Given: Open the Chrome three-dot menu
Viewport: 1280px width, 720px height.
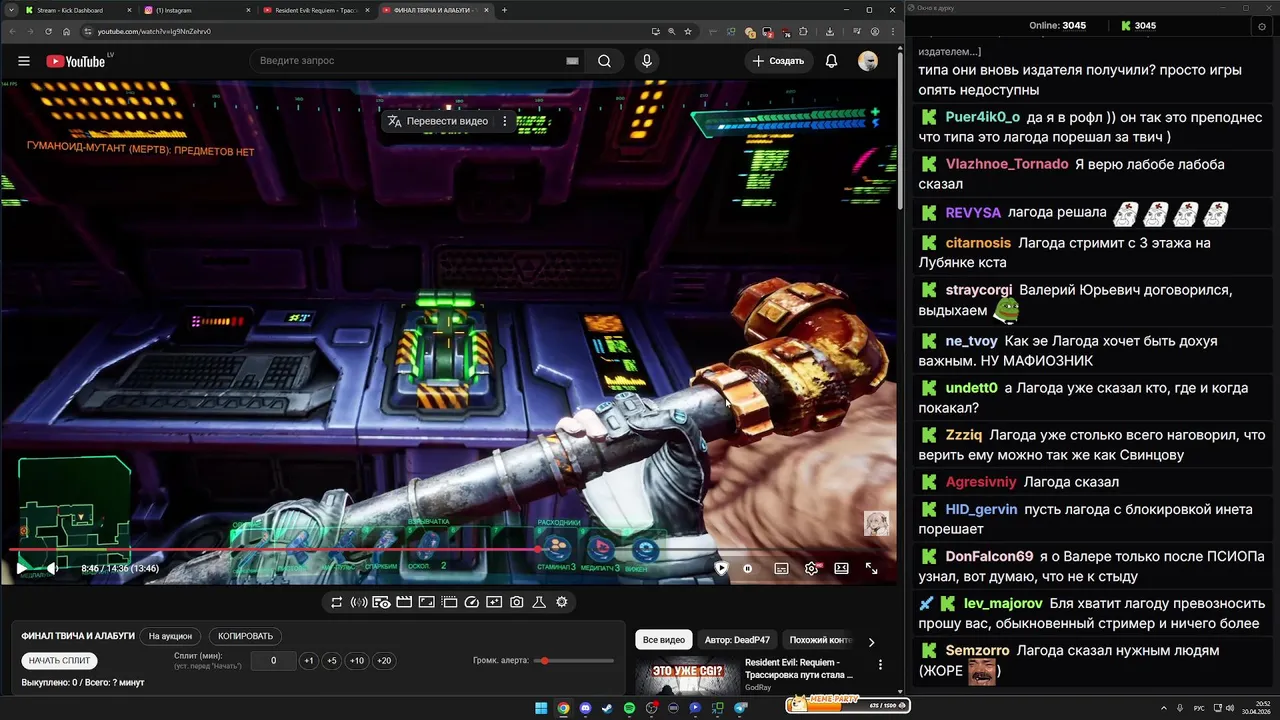Looking at the screenshot, I should coord(893,31).
